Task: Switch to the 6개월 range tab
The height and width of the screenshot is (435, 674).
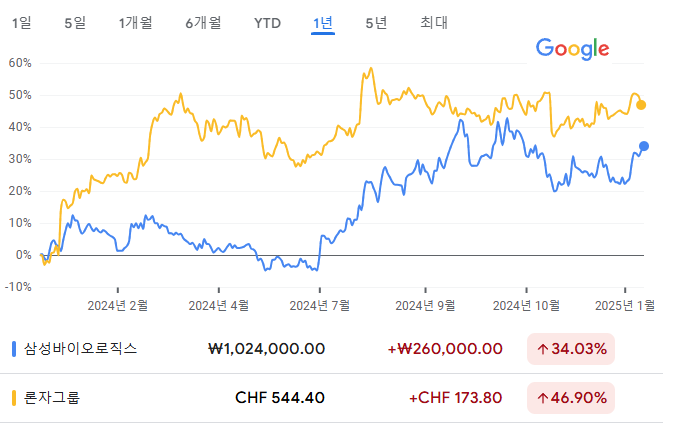Action: (x=203, y=23)
